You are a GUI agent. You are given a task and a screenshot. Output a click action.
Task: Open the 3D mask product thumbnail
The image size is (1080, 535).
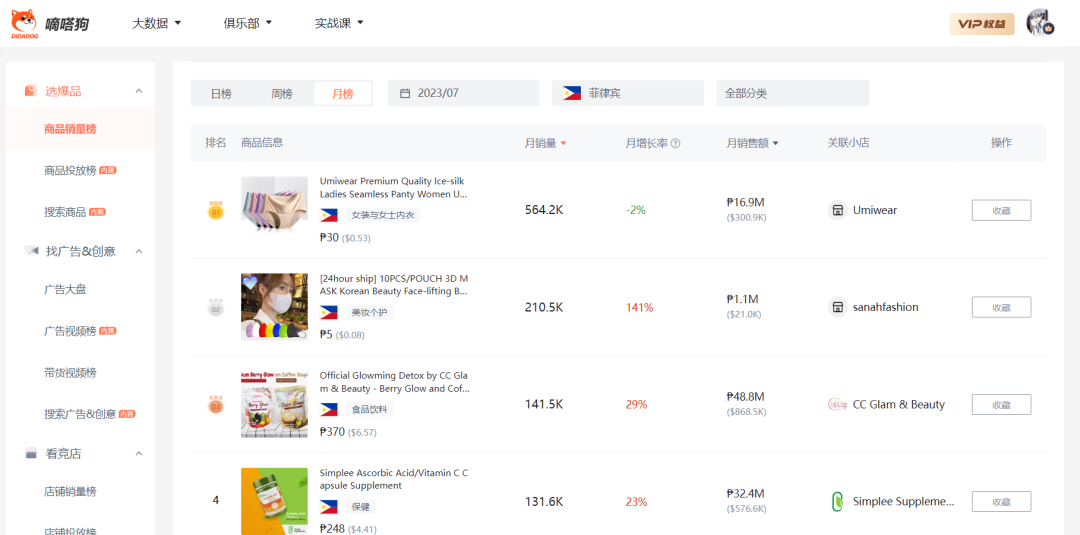click(274, 307)
